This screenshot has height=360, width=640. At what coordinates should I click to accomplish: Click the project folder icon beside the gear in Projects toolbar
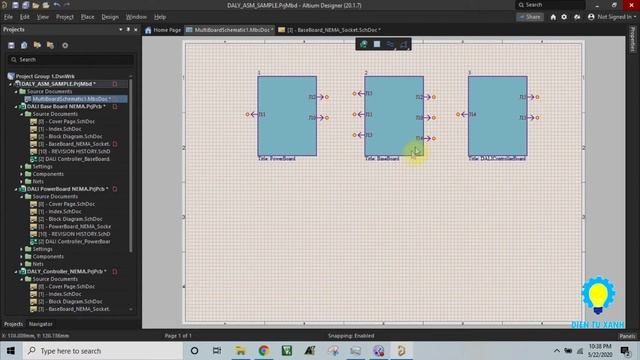click(x=50, y=45)
